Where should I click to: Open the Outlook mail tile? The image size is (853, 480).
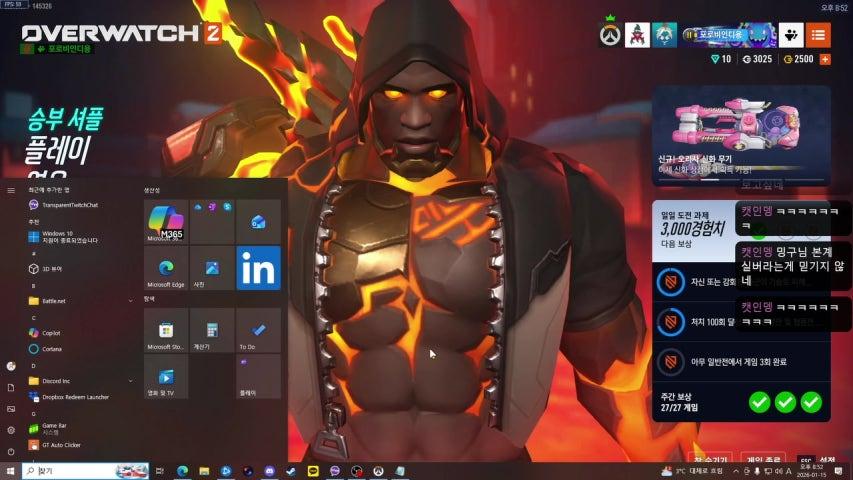(258, 221)
